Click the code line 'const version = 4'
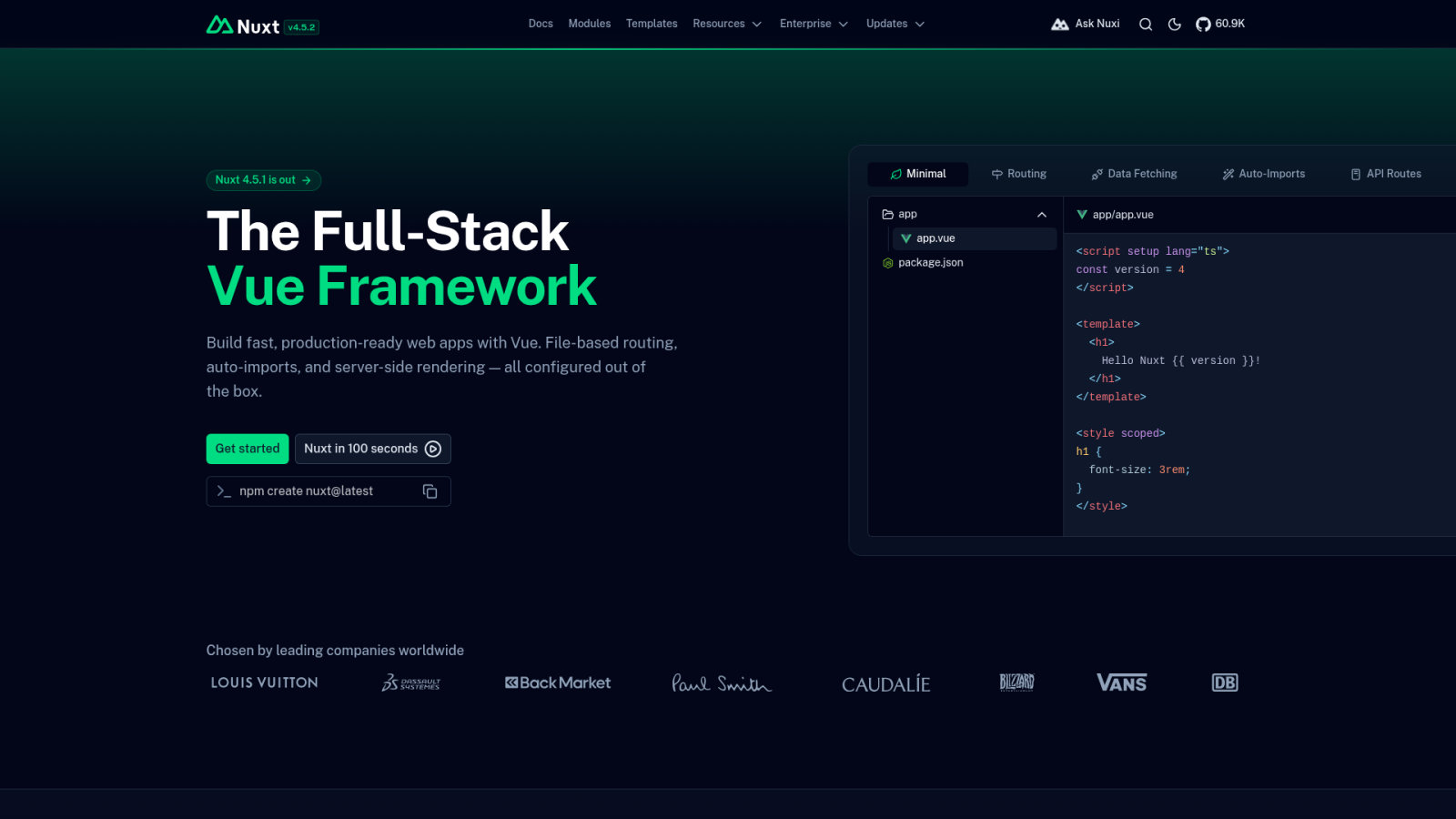This screenshot has height=819, width=1456. (x=1130, y=269)
